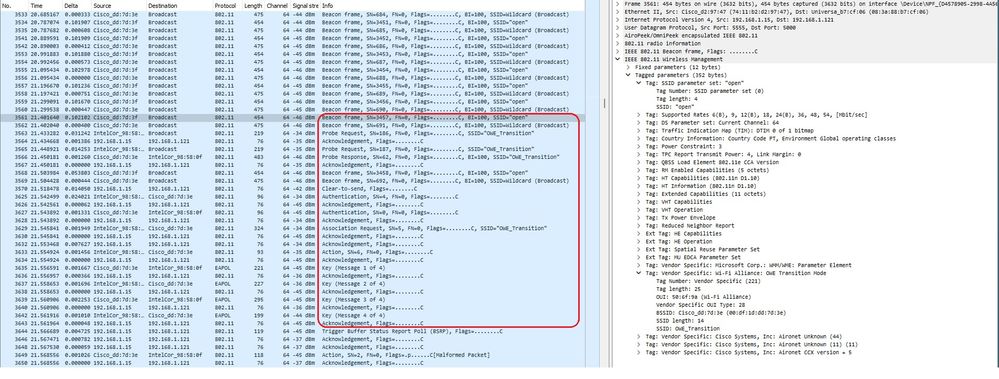Image resolution: width=999 pixels, height=379 pixels.
Task: Click the Length column header
Action: [x=254, y=5]
